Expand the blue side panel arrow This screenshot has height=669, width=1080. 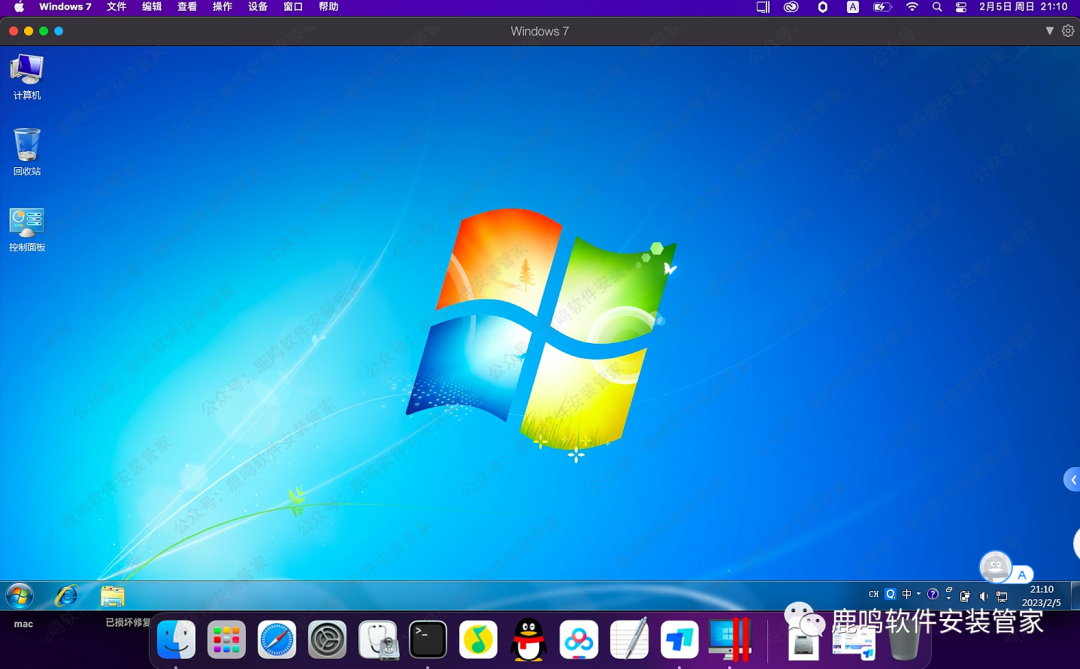1072,480
